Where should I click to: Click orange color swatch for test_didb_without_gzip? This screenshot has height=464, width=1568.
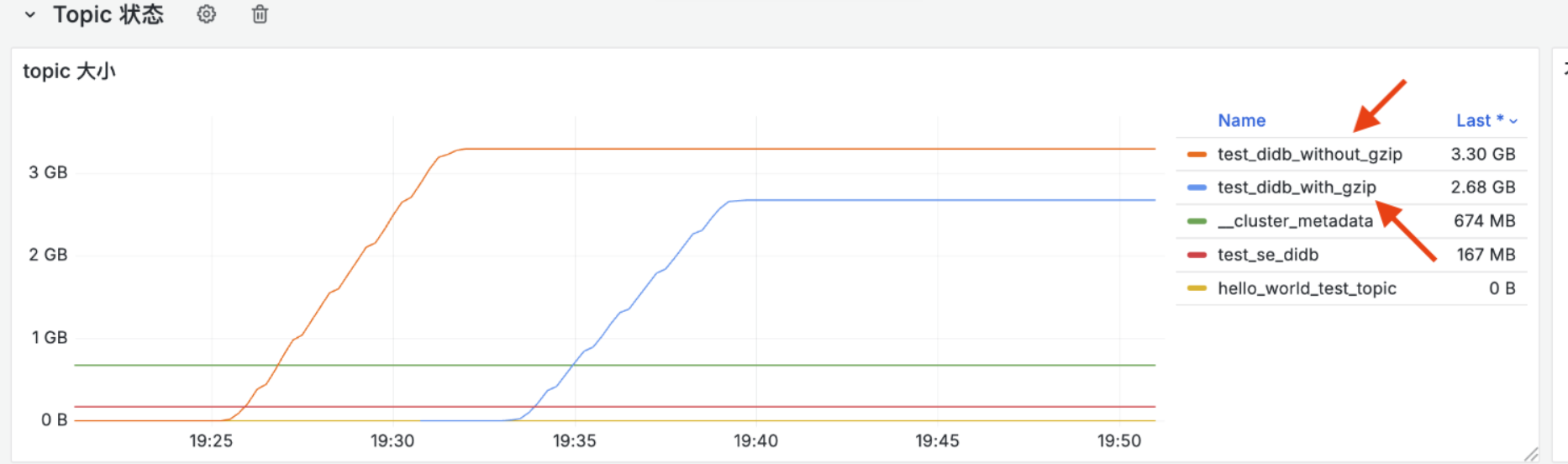1197,155
